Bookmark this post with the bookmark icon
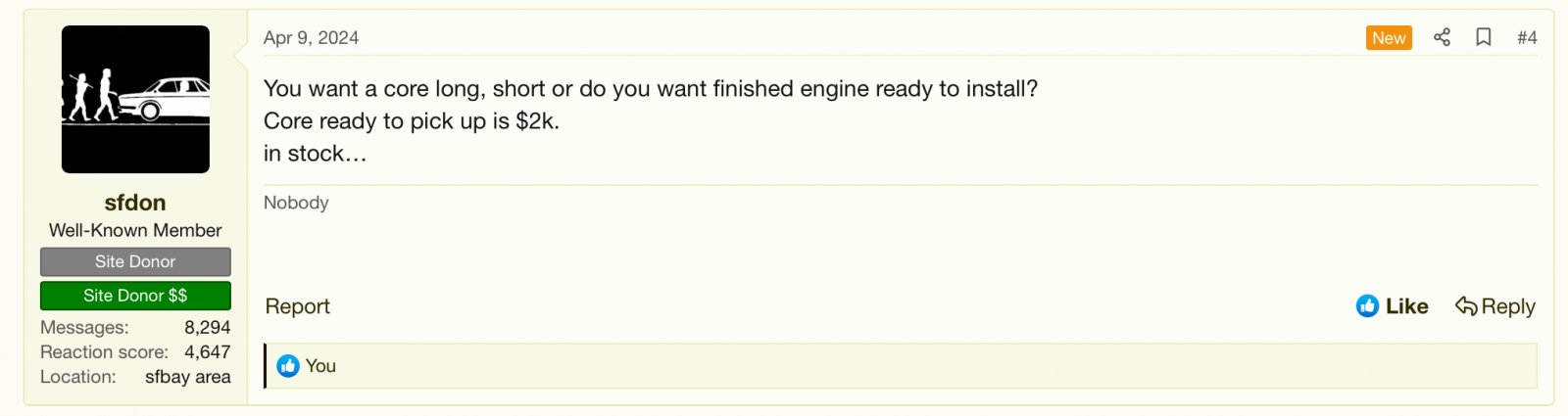 (x=1484, y=37)
